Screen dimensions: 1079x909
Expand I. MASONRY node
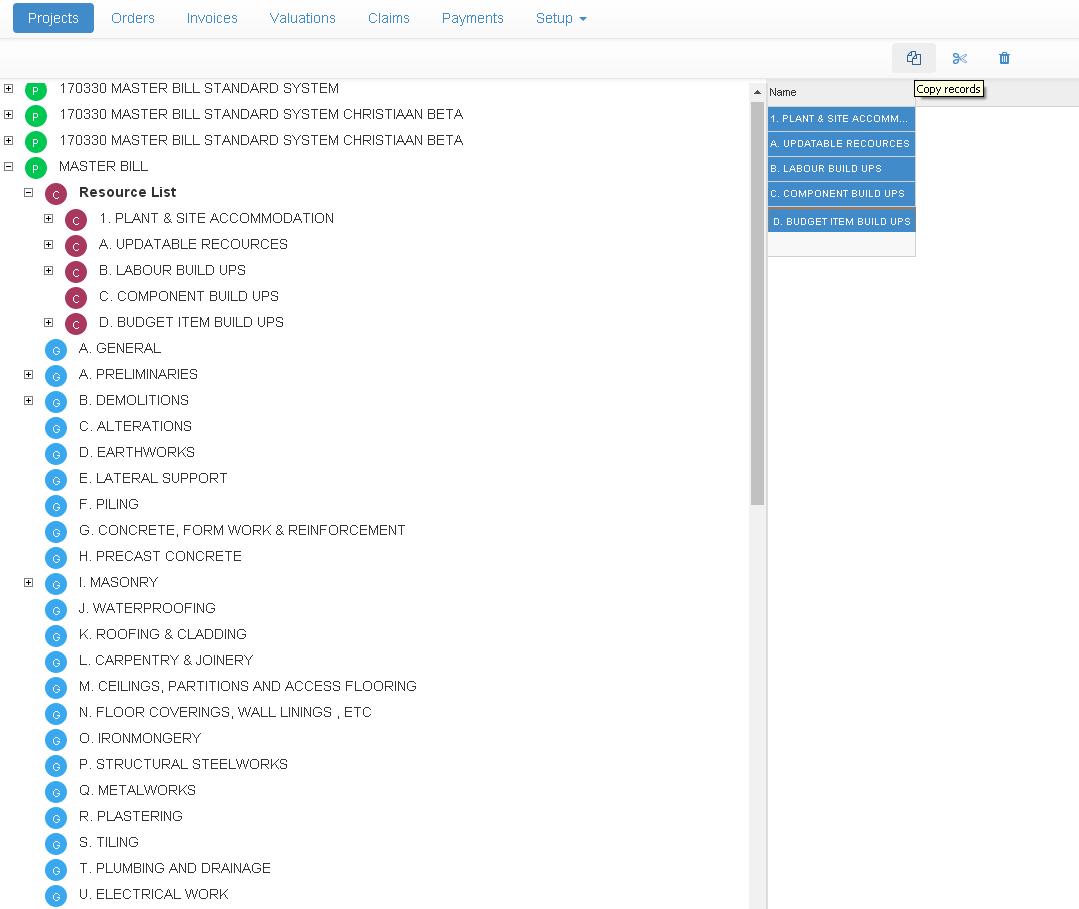pyautogui.click(x=28, y=582)
